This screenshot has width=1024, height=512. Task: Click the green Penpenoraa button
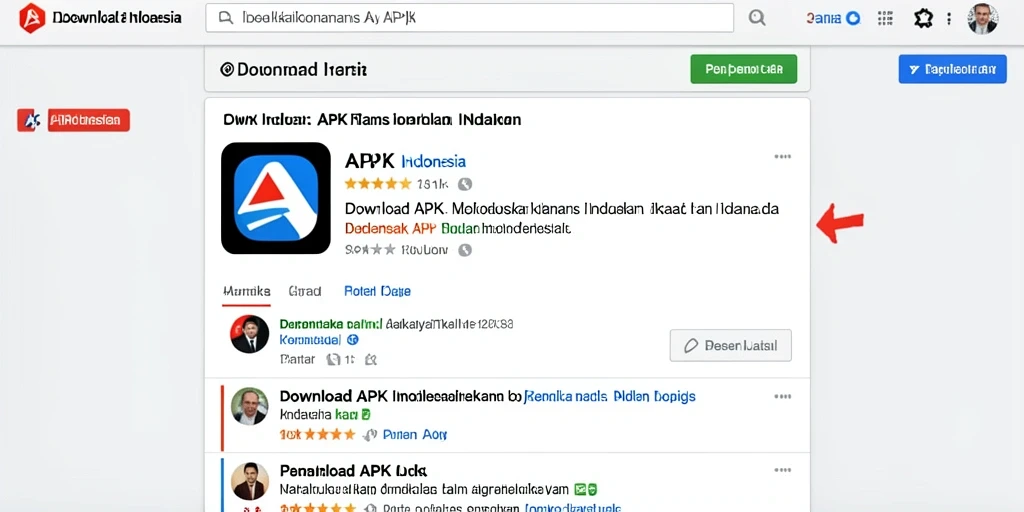click(743, 69)
